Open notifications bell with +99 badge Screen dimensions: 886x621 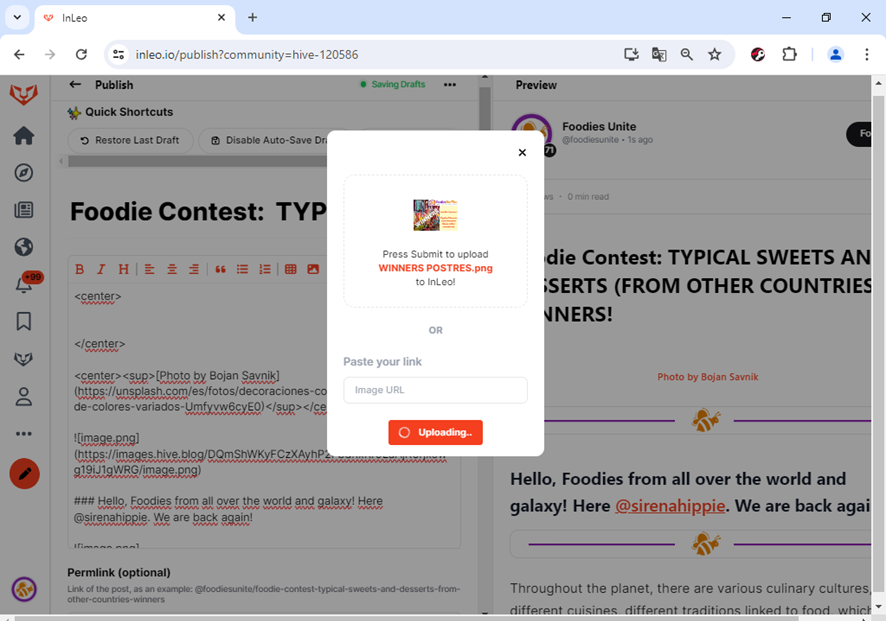click(x=24, y=284)
